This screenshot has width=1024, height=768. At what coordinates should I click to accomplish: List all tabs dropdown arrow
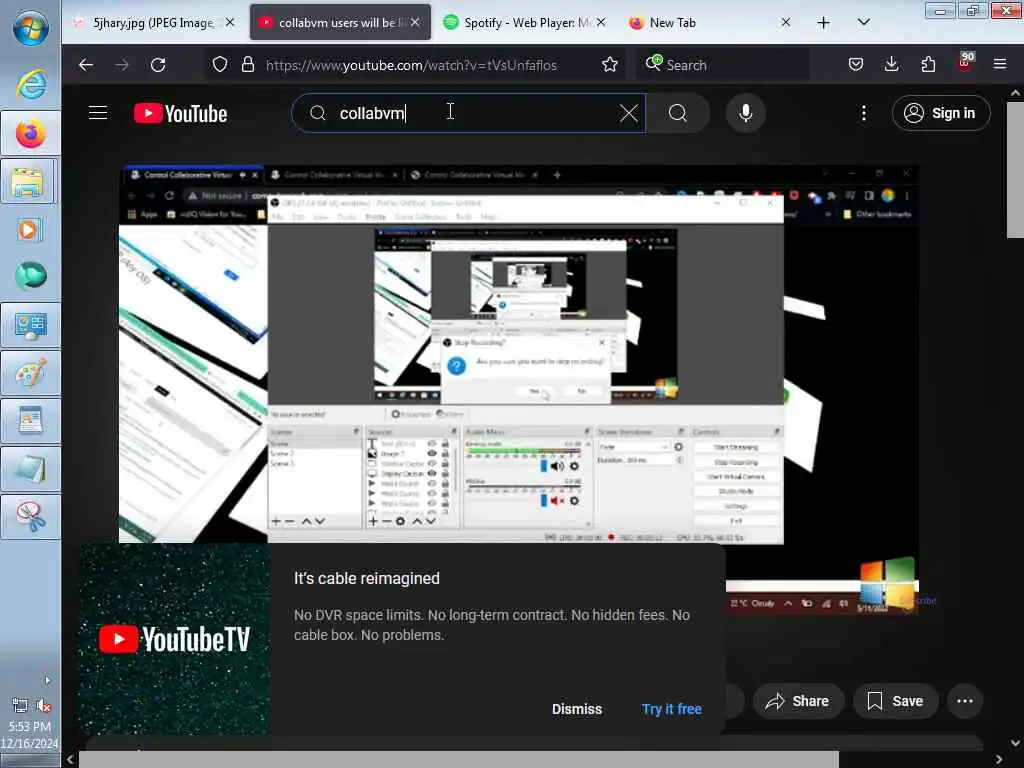[x=863, y=23]
